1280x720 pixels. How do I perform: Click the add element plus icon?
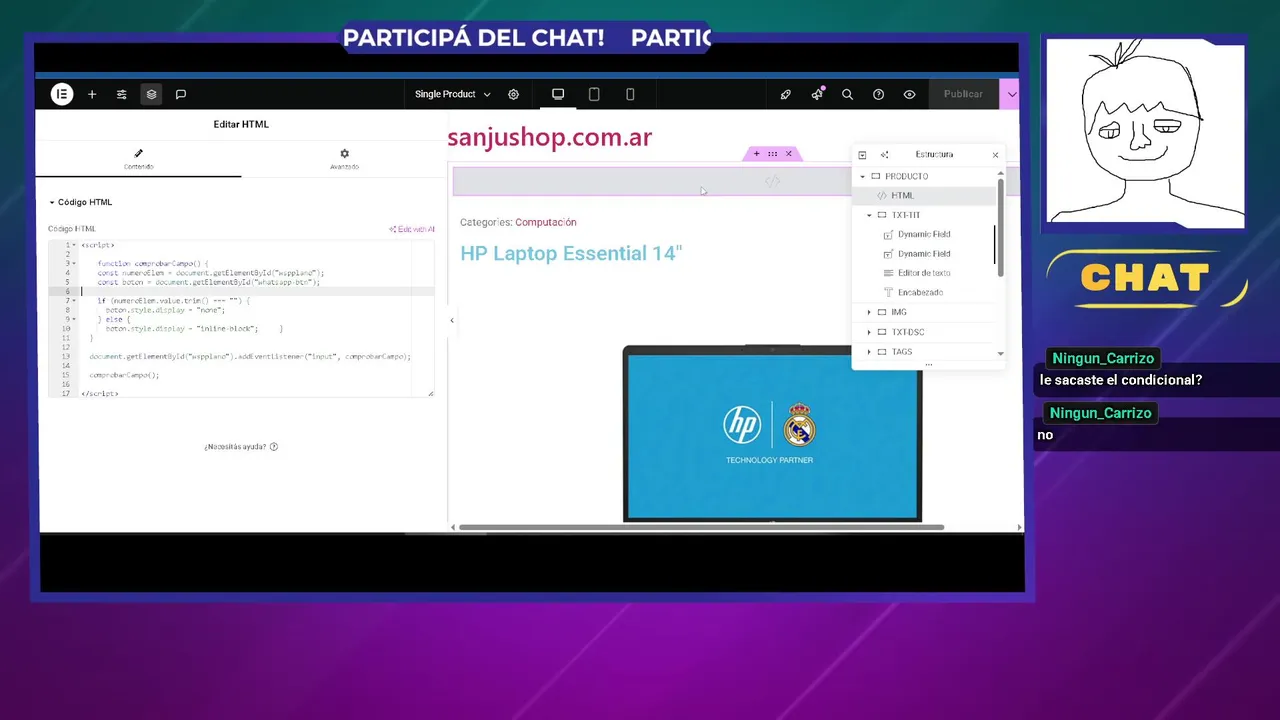[x=92, y=94]
